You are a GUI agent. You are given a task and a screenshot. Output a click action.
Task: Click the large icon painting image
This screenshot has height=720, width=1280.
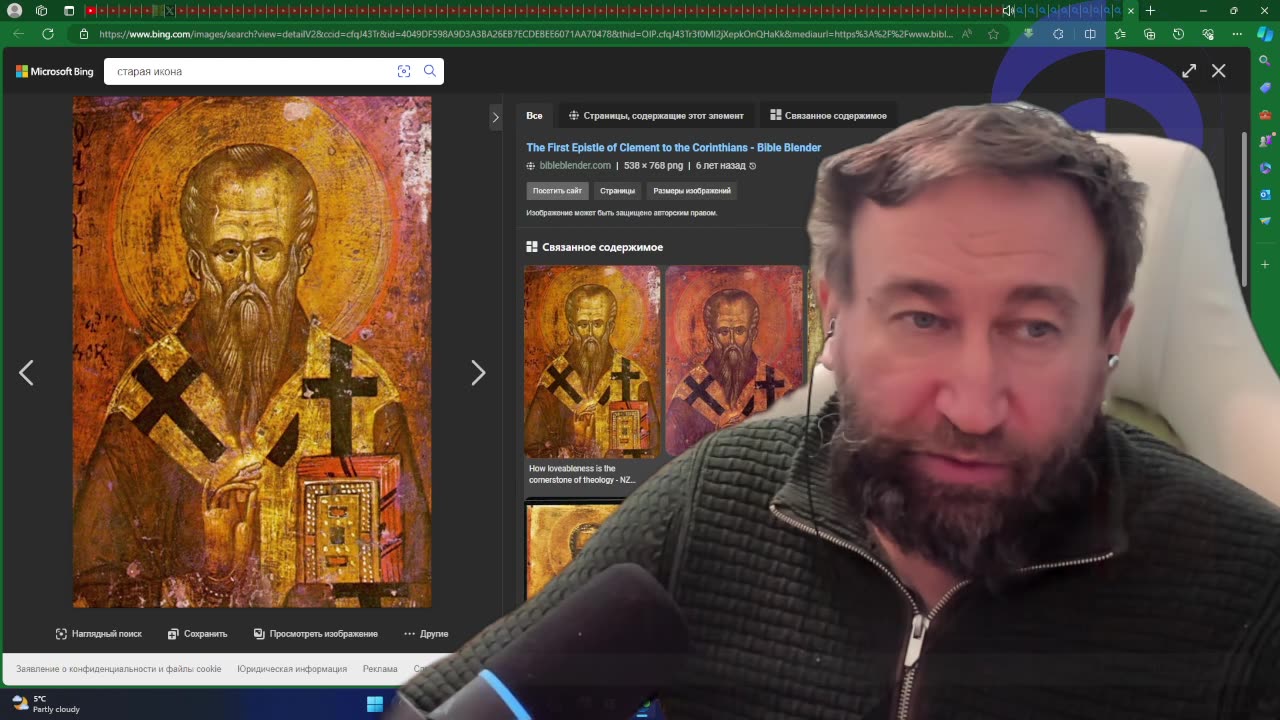(x=252, y=352)
